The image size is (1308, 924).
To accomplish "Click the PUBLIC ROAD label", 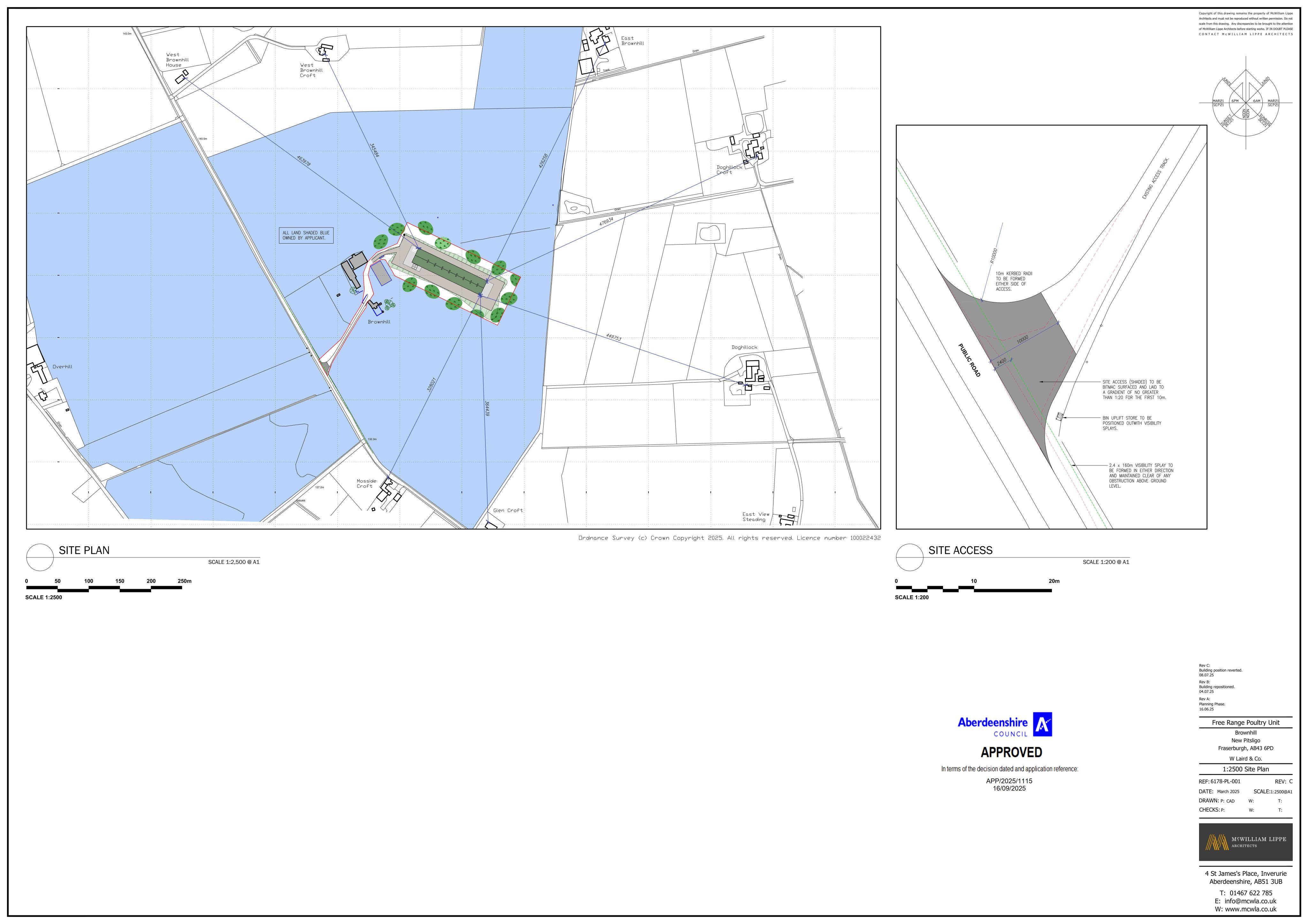I will pos(969,360).
